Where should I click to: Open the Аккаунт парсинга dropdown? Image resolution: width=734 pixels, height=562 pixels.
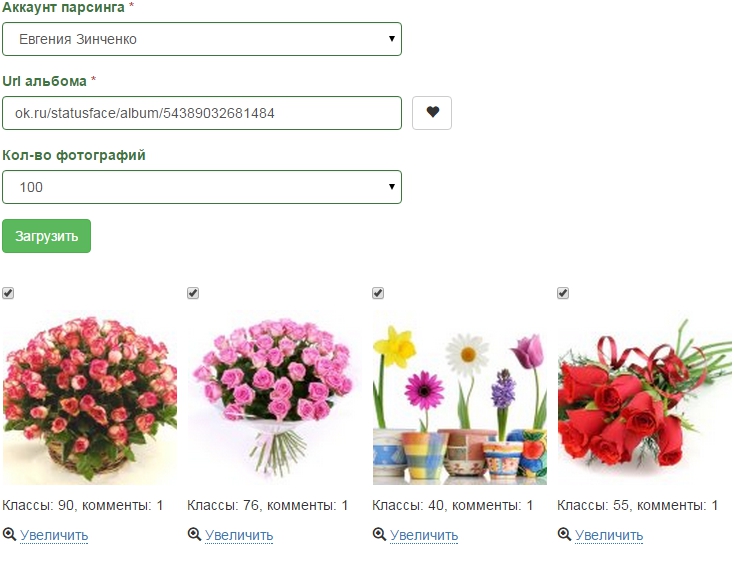[202, 39]
